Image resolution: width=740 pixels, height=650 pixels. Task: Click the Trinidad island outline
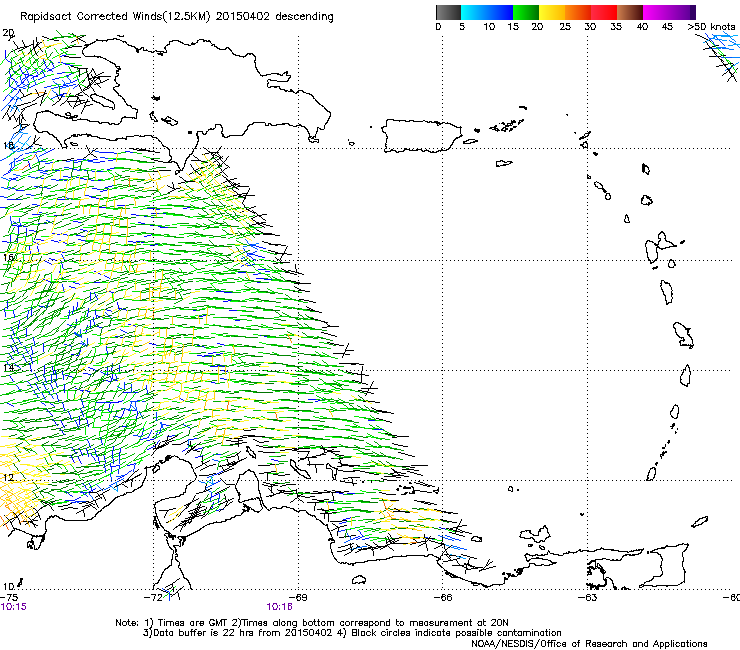pos(666,565)
